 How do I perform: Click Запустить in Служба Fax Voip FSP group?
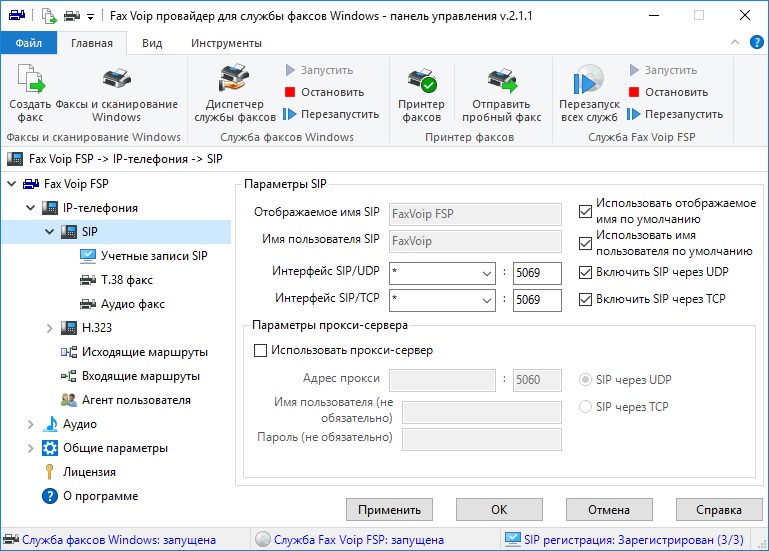tap(663, 70)
